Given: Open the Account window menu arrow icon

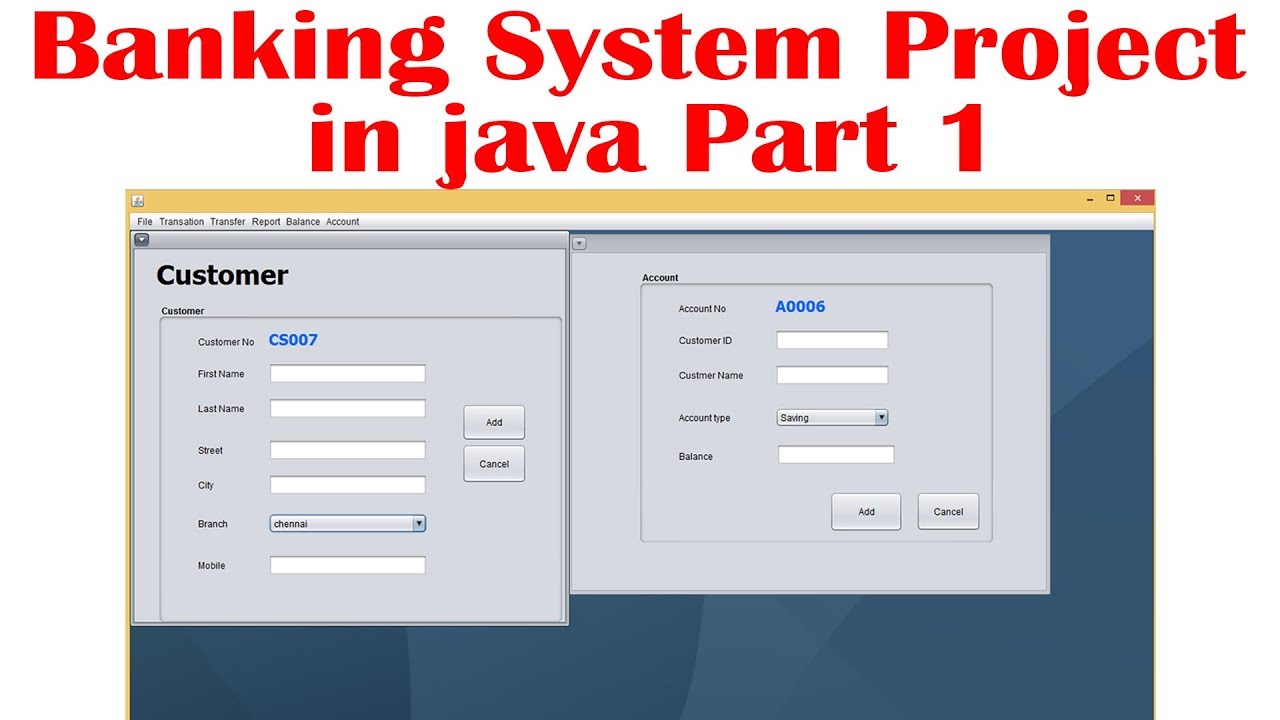Looking at the screenshot, I should click(x=579, y=243).
